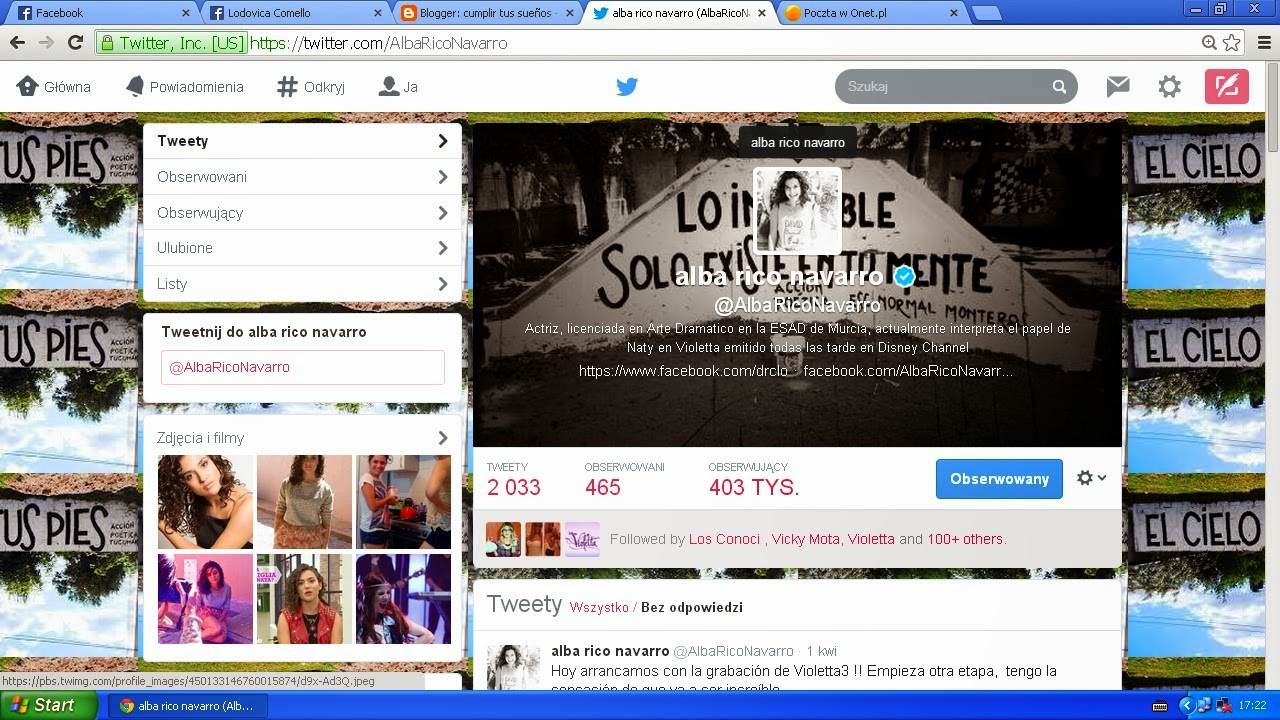Show Wszystko tweets filter
1280x720 pixels.
(599, 607)
